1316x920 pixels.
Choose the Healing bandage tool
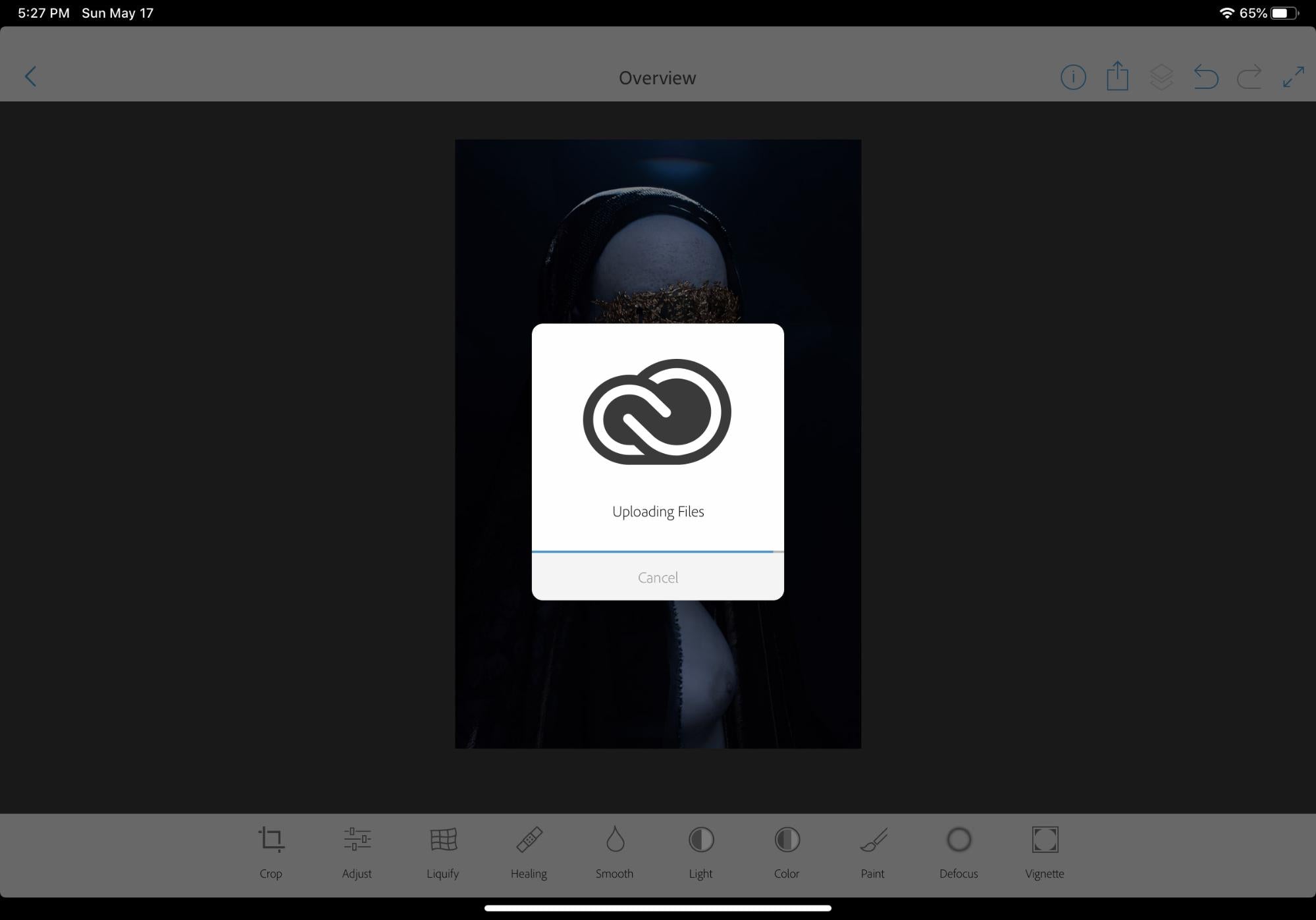coord(529,853)
